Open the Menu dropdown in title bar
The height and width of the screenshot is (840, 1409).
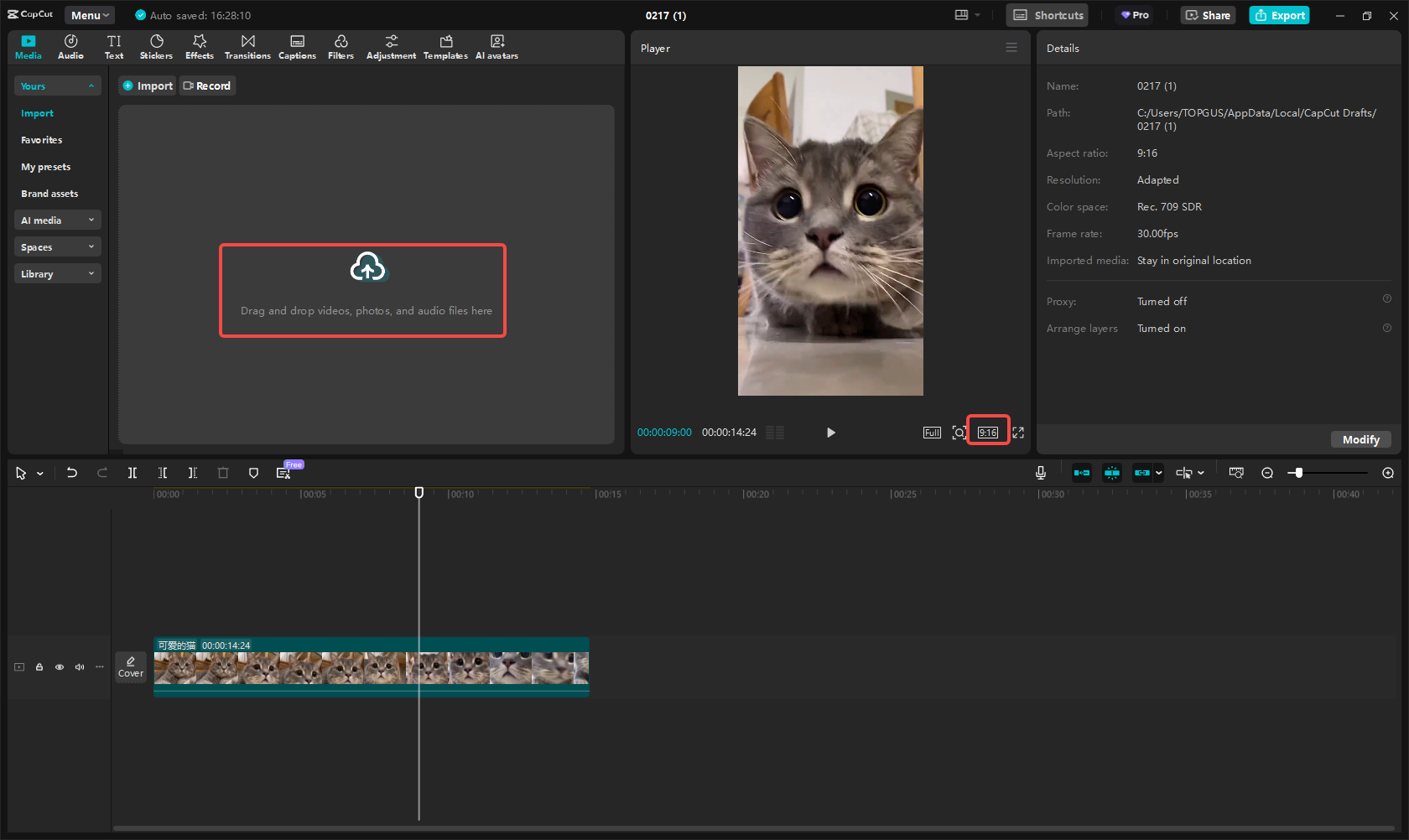[90, 15]
